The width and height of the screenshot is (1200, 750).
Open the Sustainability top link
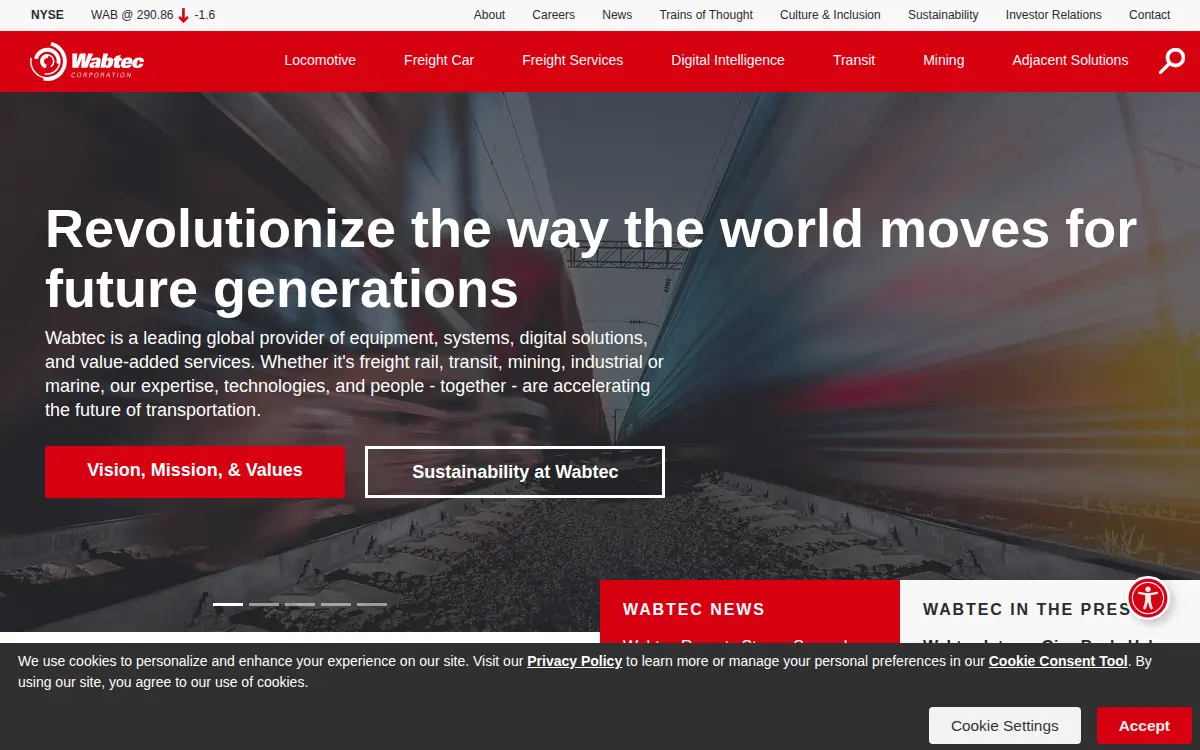943,15
